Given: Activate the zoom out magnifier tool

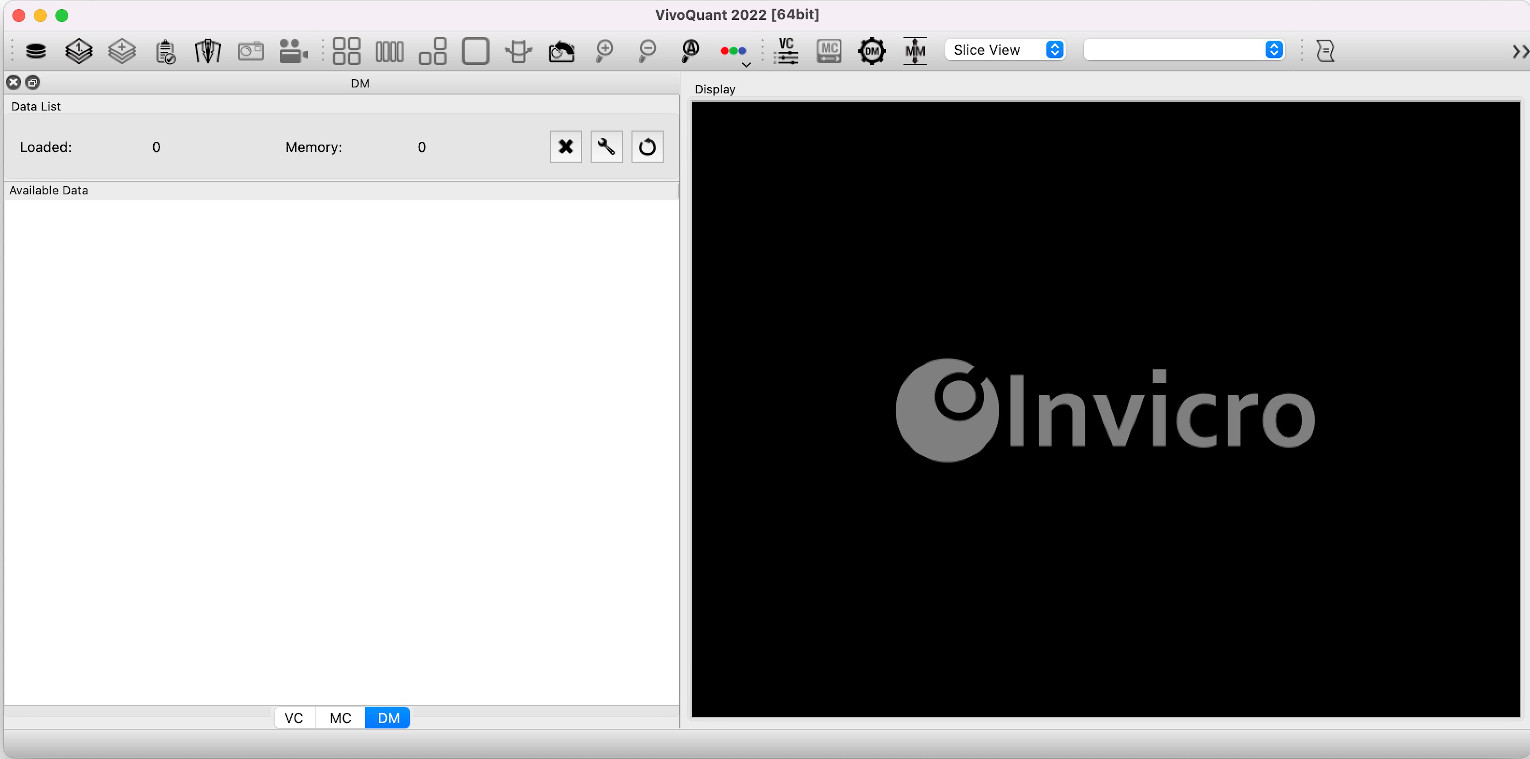Looking at the screenshot, I should (x=647, y=50).
